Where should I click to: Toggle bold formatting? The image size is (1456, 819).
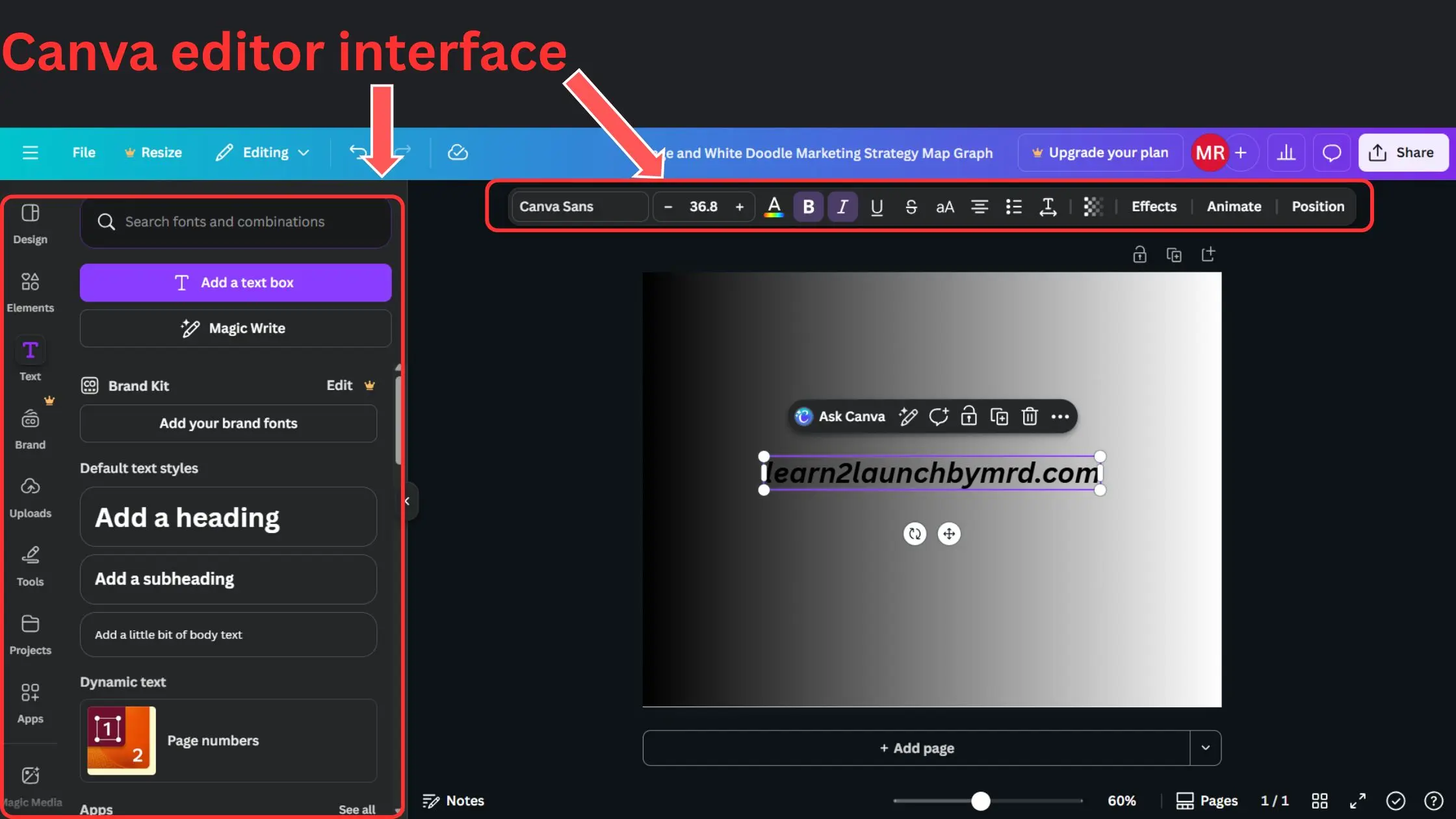tap(808, 207)
